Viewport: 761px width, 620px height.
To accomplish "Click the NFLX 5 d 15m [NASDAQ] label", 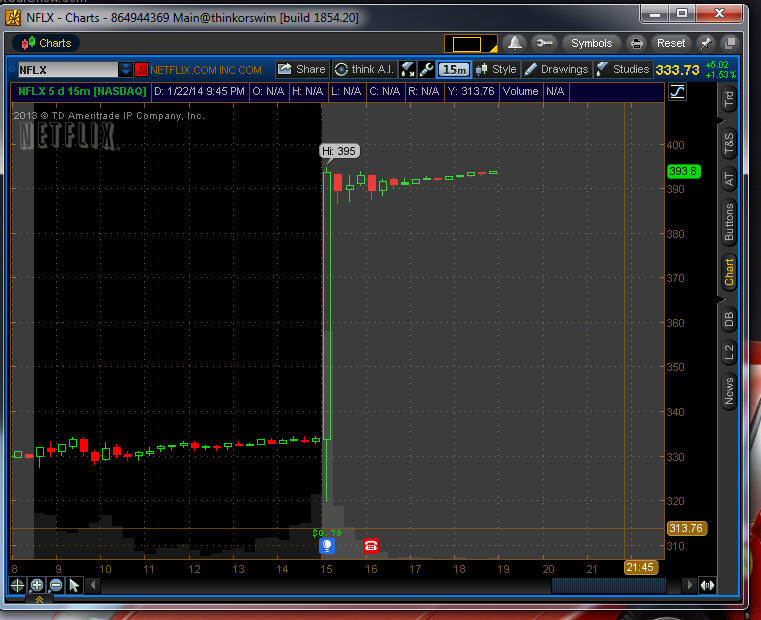I will (82, 91).
